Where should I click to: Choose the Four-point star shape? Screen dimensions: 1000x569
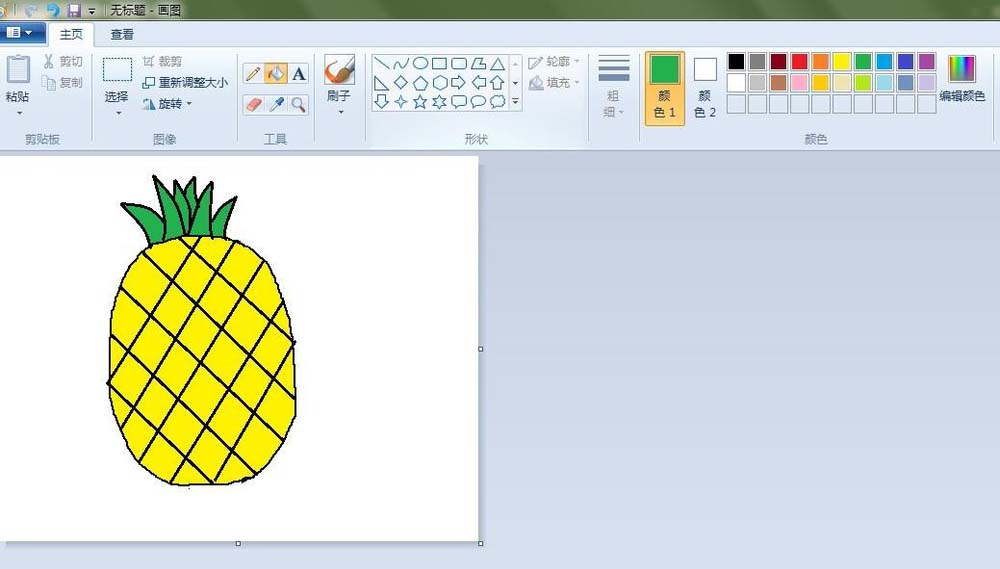(x=401, y=101)
